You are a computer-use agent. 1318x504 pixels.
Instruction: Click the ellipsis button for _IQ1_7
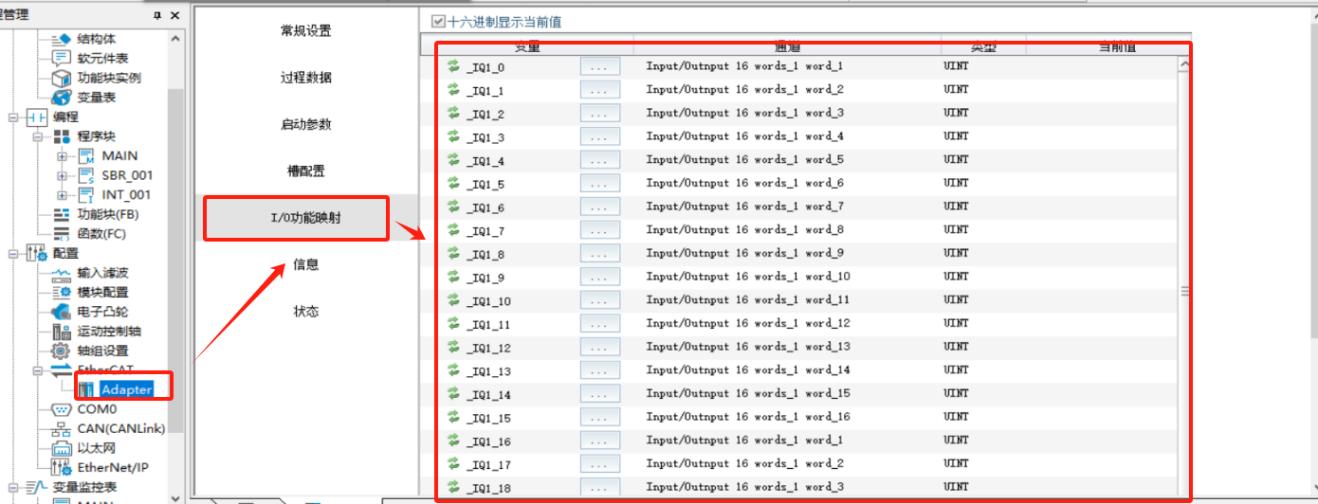coord(599,231)
